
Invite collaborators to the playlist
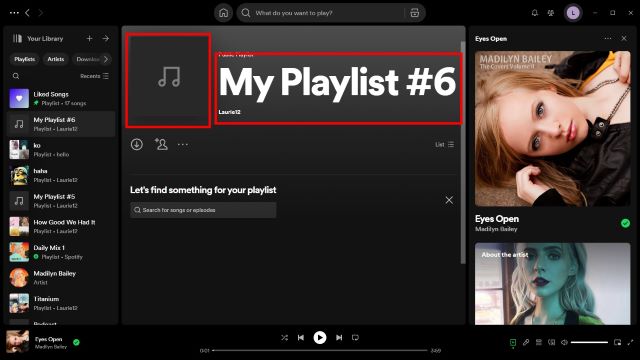[161, 144]
